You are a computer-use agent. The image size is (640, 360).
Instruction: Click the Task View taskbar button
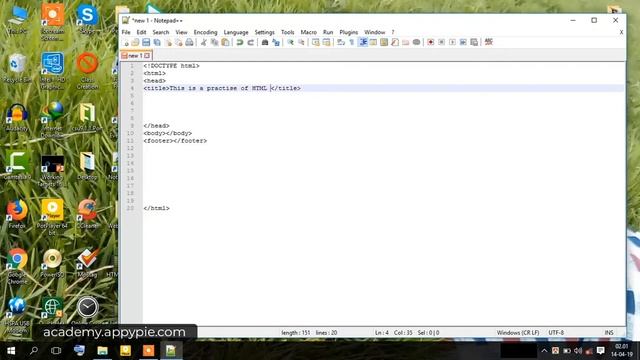56,351
